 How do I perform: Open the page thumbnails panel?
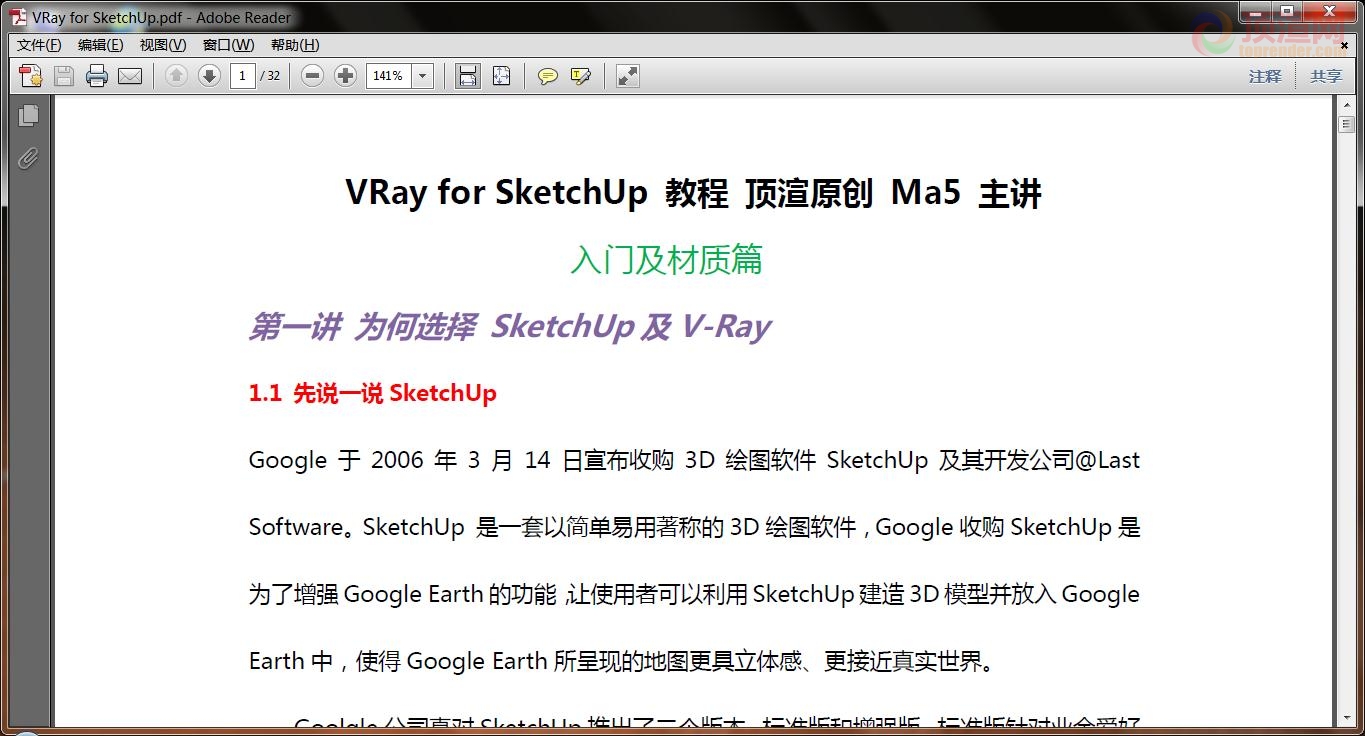pyautogui.click(x=28, y=116)
